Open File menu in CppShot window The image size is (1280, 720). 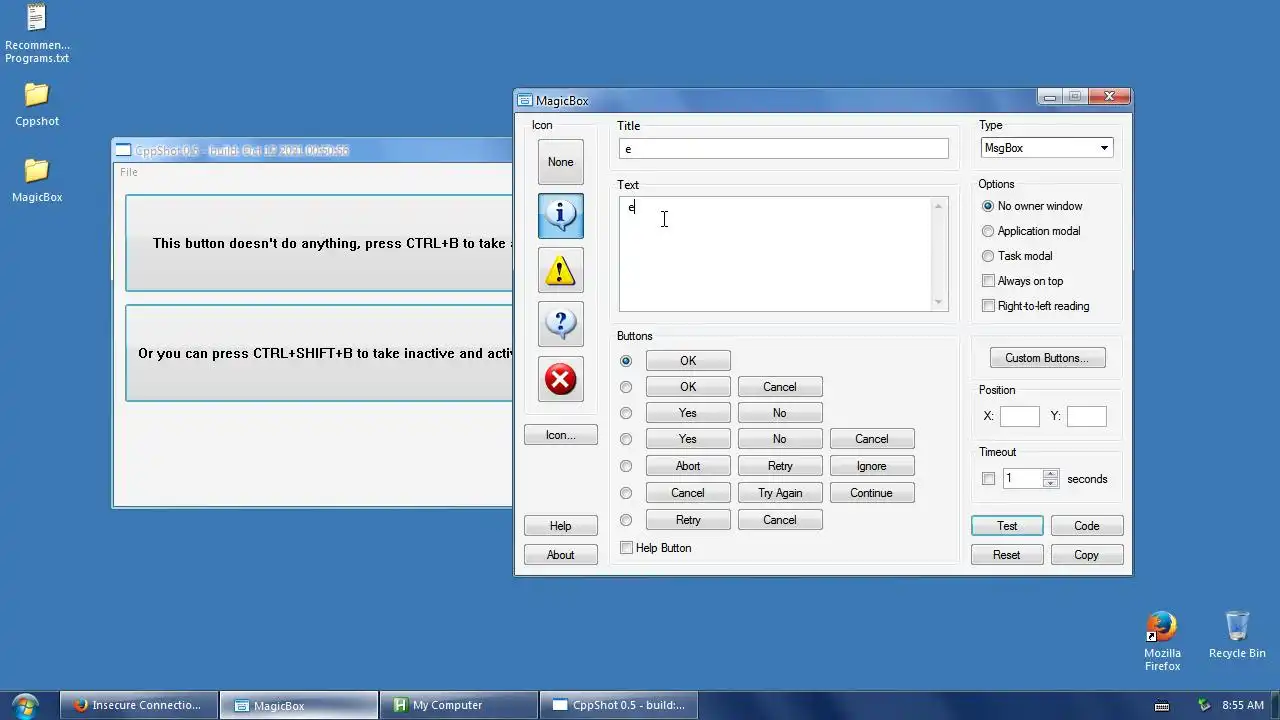click(129, 172)
